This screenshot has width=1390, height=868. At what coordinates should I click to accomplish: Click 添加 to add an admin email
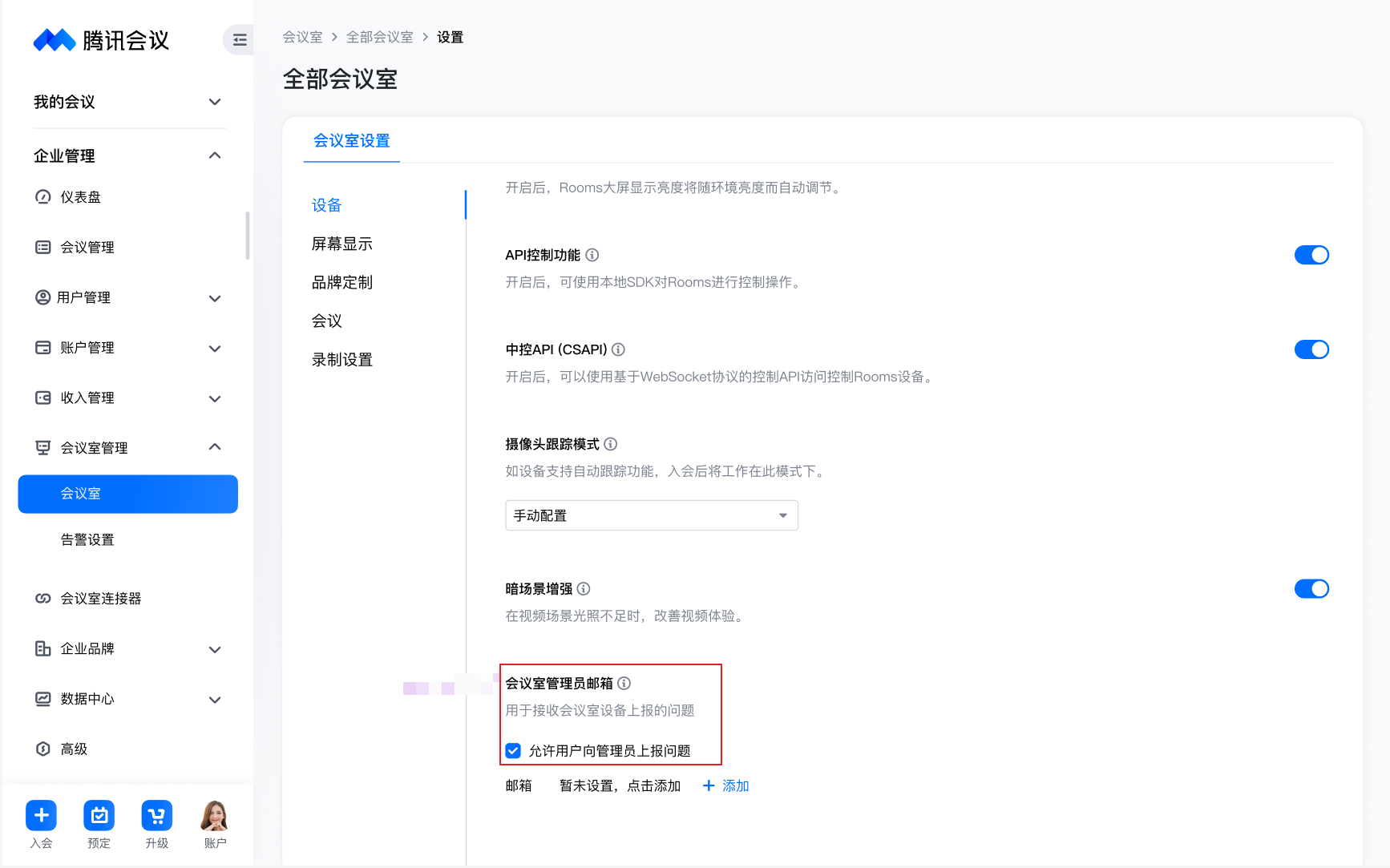pos(726,786)
